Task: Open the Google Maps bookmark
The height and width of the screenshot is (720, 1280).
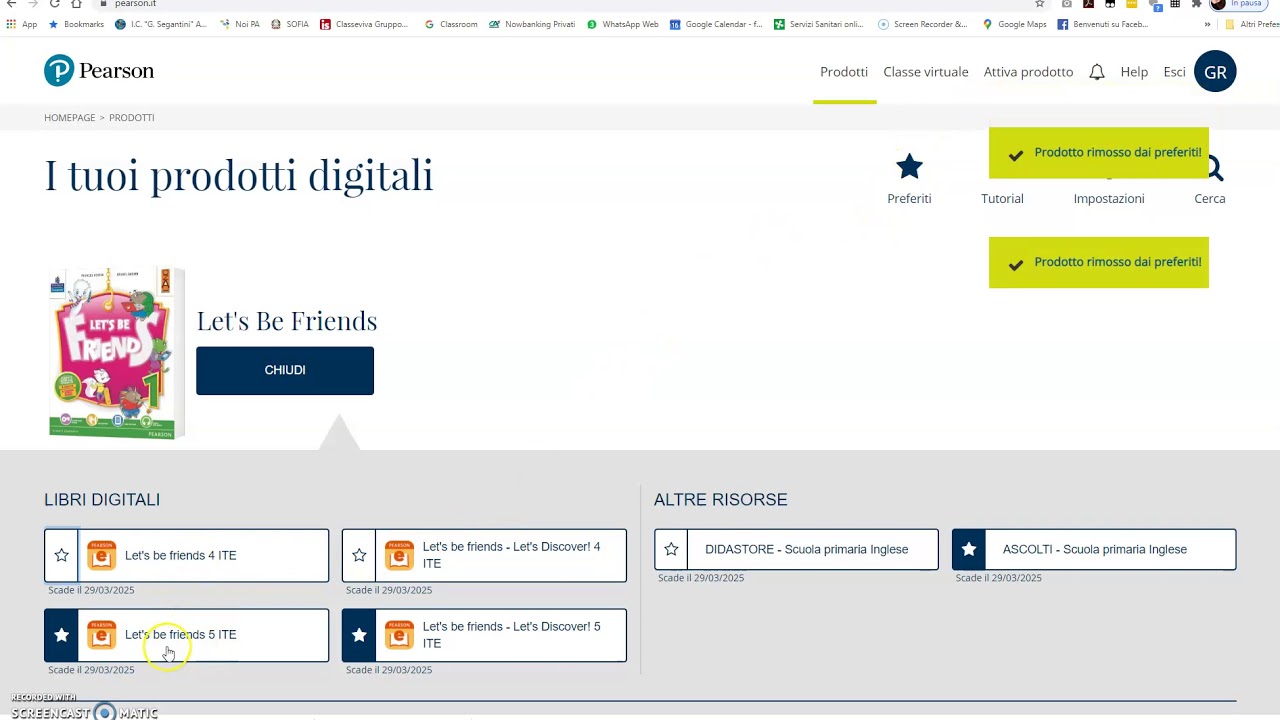Action: click(1015, 24)
